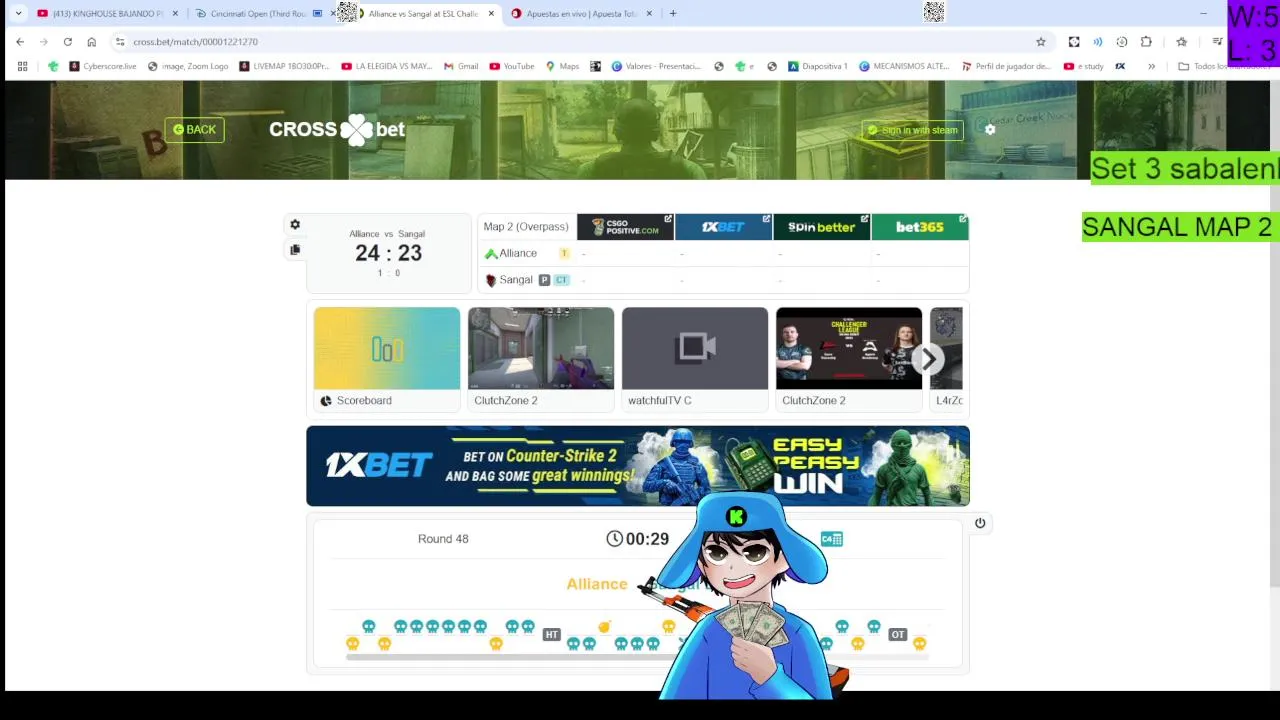
Task: Click the browser back arrow
Action: pos(20,42)
